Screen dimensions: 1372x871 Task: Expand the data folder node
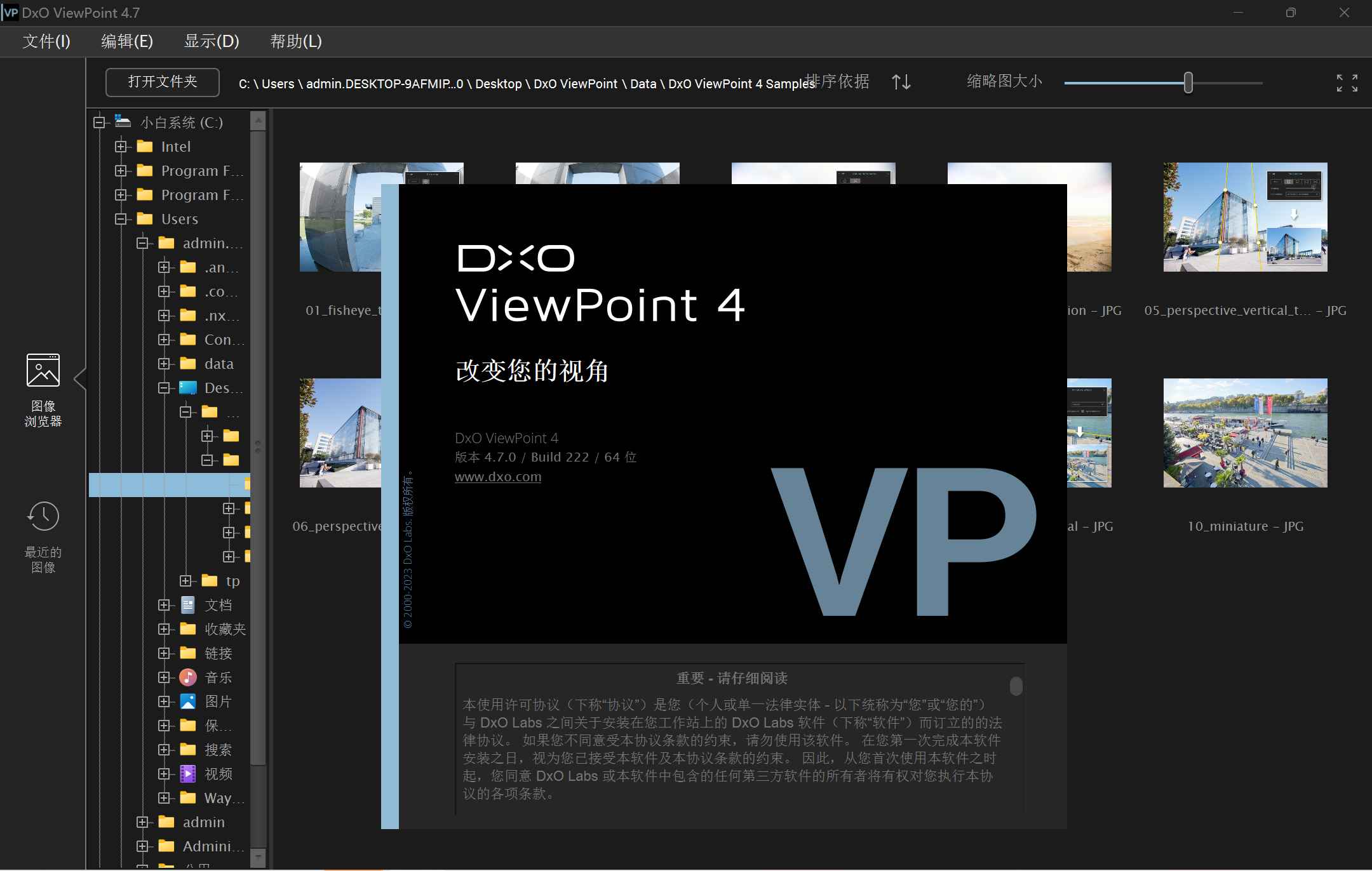pyautogui.click(x=164, y=364)
